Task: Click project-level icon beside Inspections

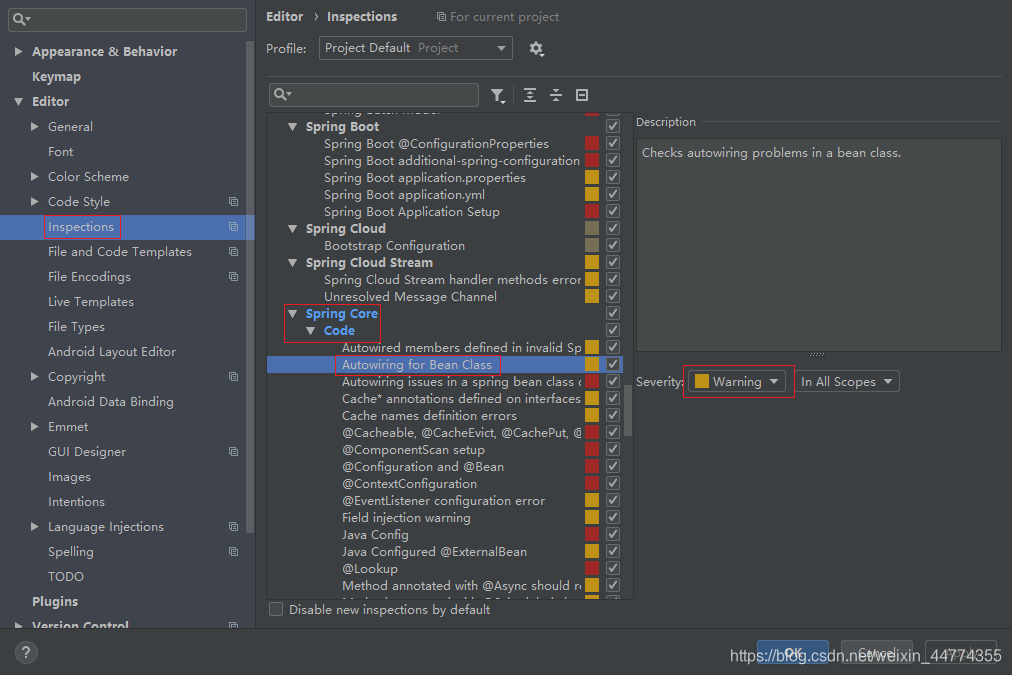Action: click(x=234, y=227)
